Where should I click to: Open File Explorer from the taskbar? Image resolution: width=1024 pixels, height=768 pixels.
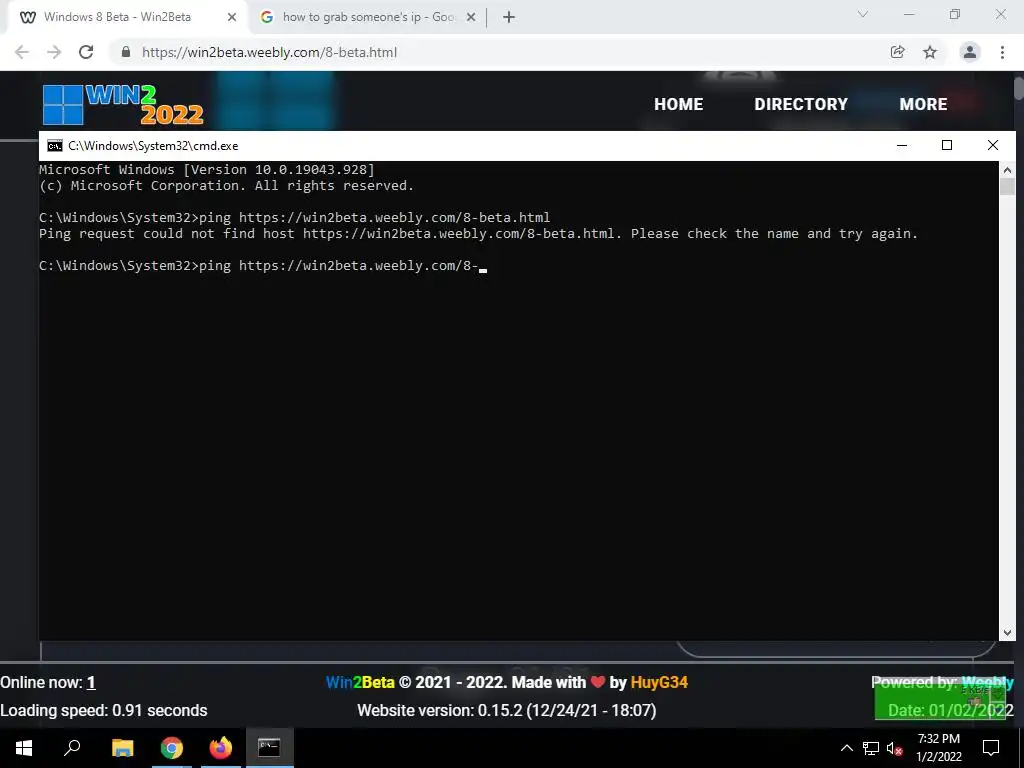tap(122, 748)
